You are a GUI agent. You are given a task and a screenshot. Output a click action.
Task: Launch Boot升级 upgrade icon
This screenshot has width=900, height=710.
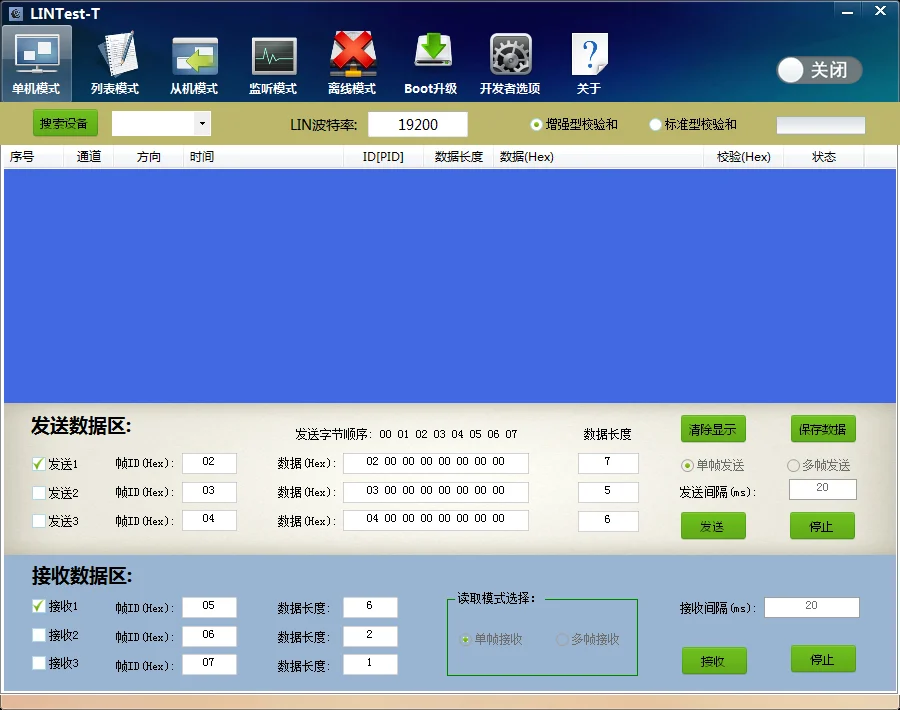click(431, 62)
